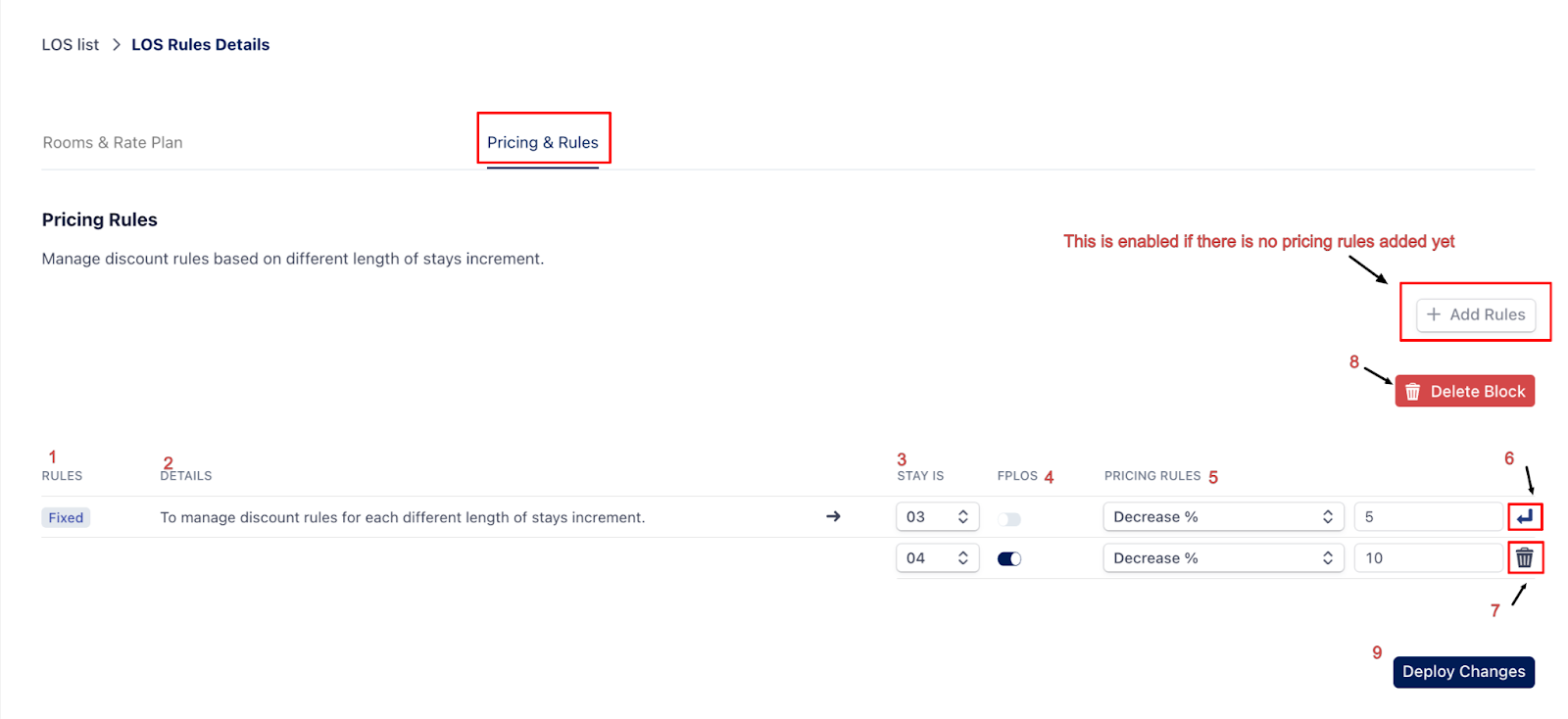Disable the FPLOS toggle for stay 04
The height and width of the screenshot is (719, 1568).
point(1009,558)
